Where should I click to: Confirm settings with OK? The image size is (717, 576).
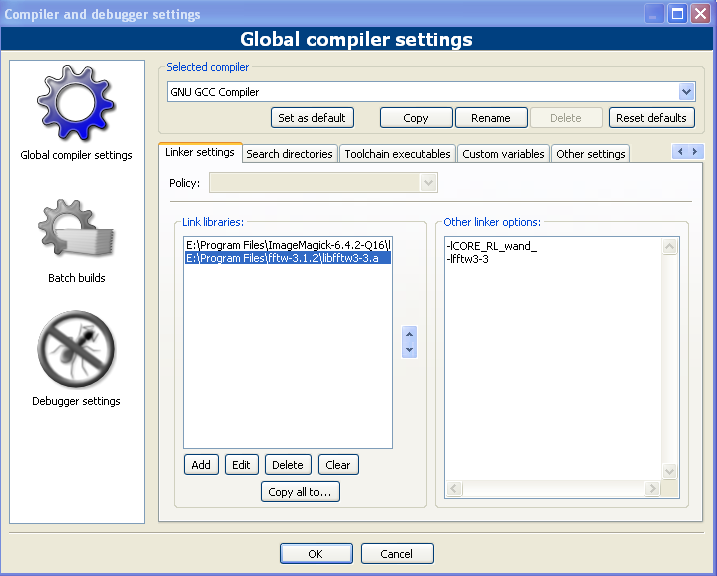click(x=316, y=554)
